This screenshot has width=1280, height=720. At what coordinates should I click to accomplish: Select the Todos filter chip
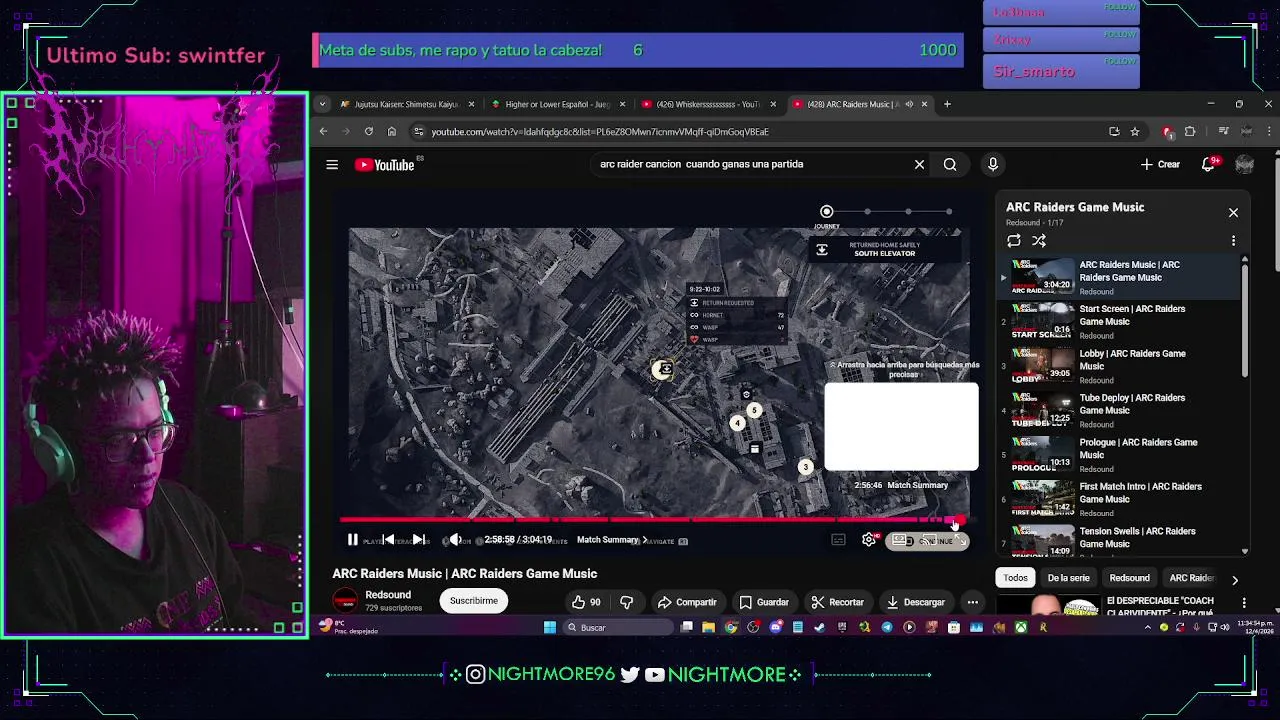pyautogui.click(x=1015, y=578)
